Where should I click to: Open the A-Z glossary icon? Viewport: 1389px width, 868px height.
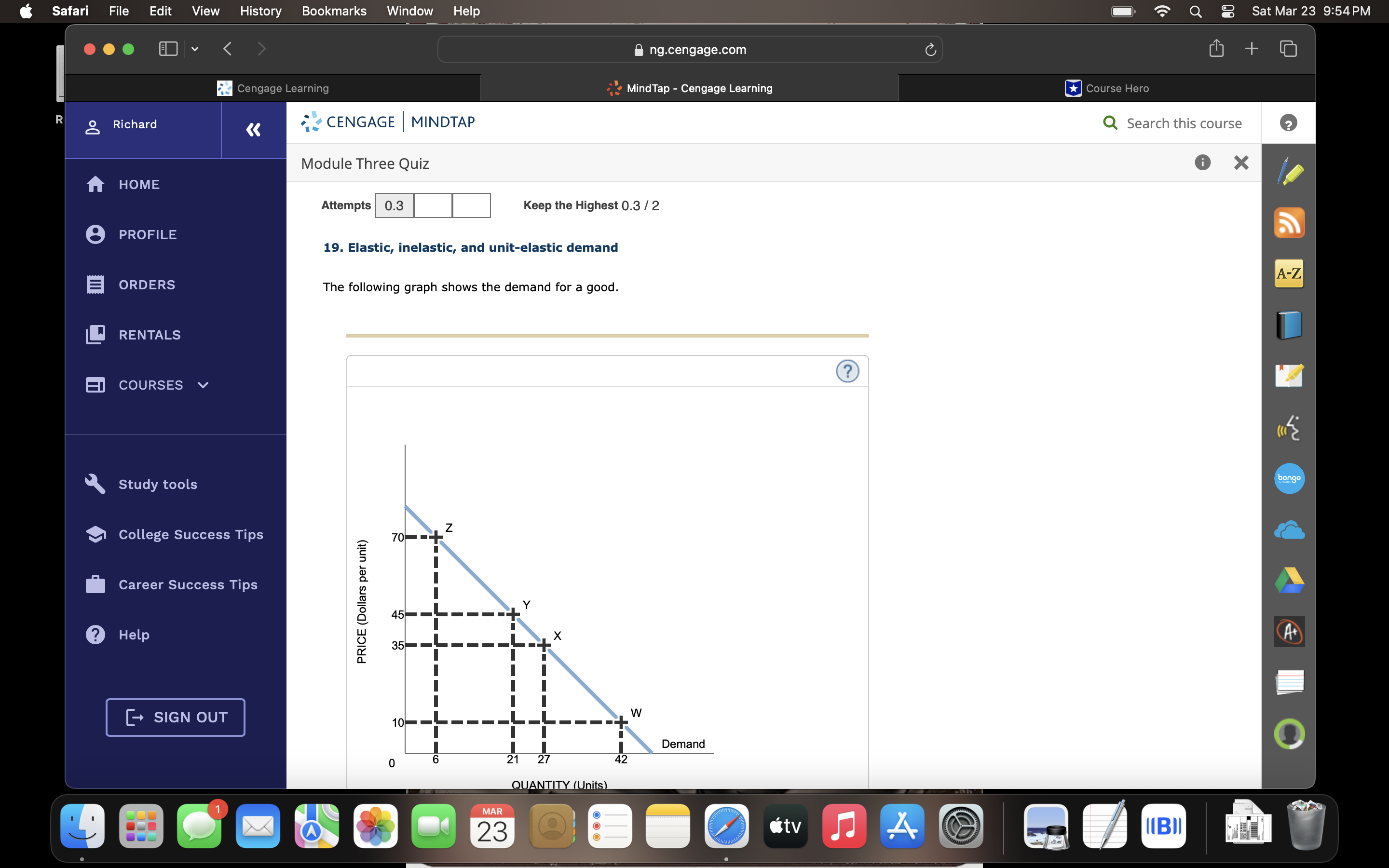tap(1289, 273)
